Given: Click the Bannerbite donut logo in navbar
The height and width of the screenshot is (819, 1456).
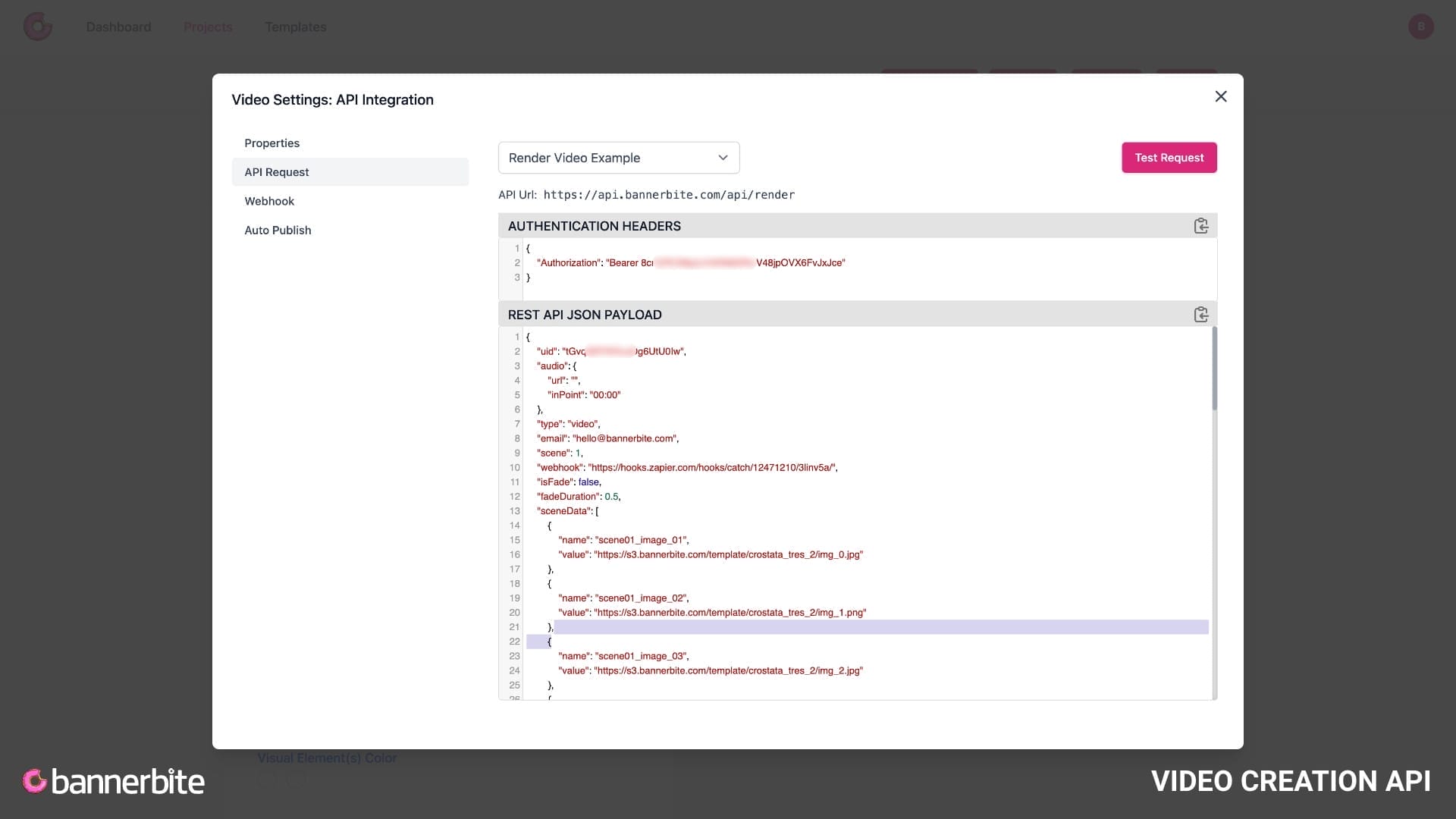Looking at the screenshot, I should coord(37,27).
